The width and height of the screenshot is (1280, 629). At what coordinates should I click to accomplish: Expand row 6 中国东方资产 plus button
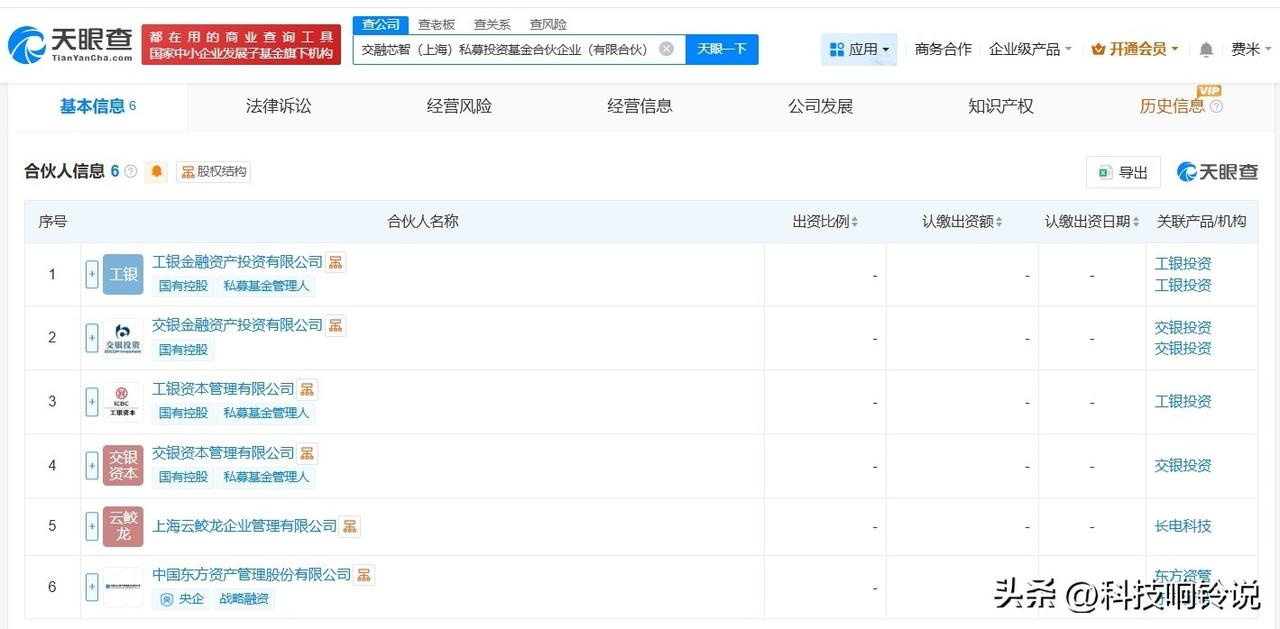tap(92, 587)
